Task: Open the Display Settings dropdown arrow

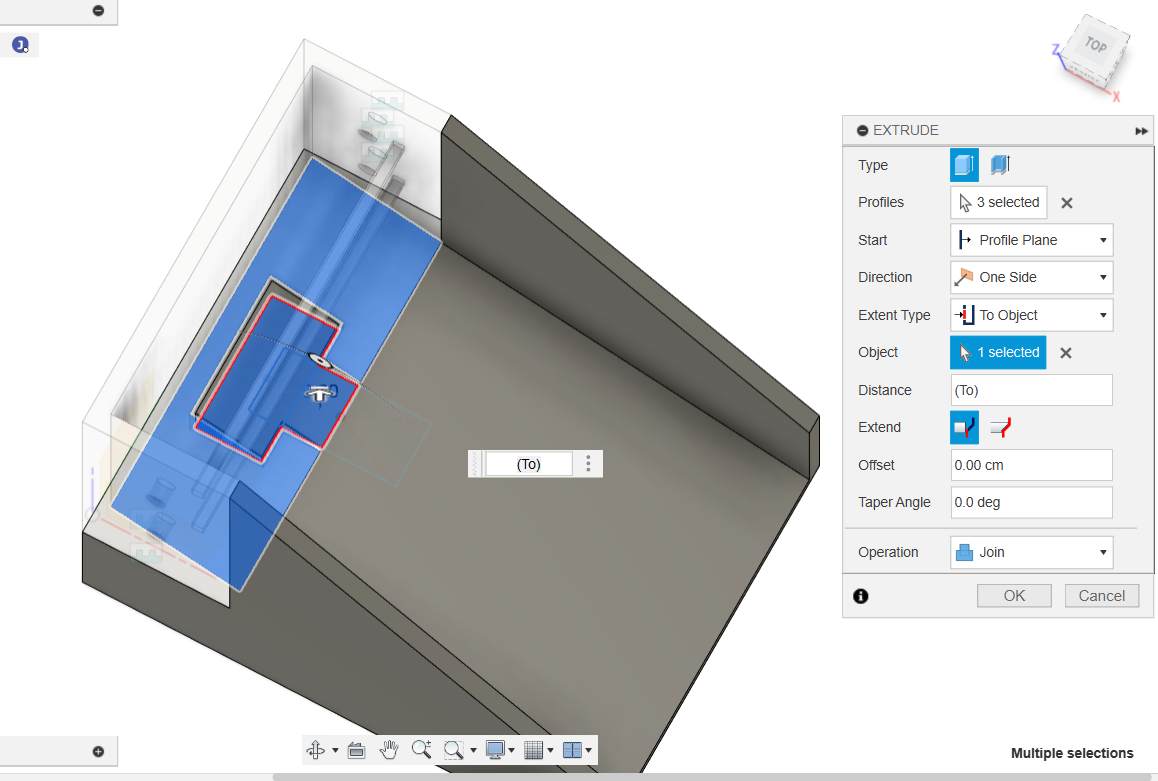Action: (x=511, y=751)
